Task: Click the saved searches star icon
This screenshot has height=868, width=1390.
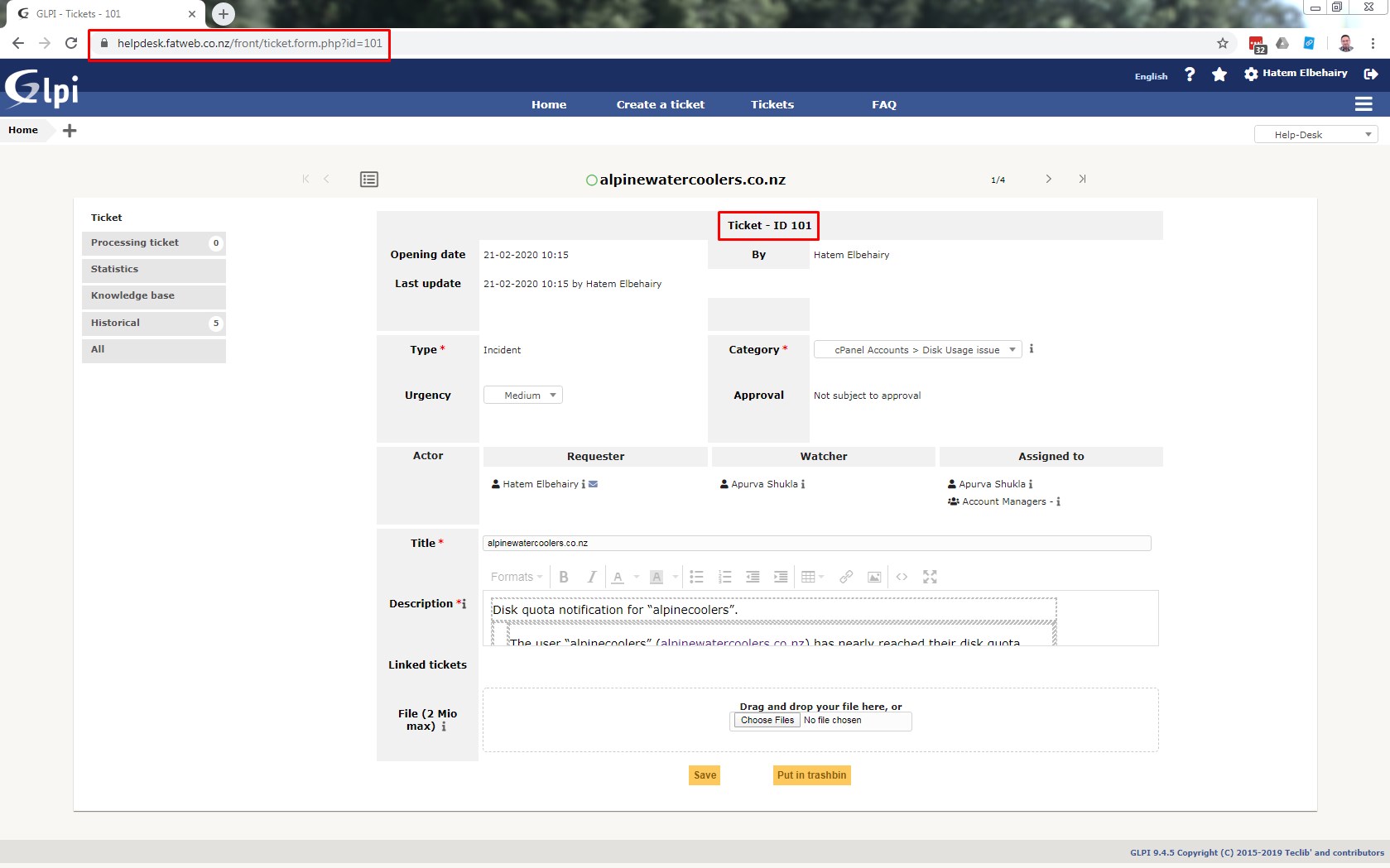Action: 1219,74
